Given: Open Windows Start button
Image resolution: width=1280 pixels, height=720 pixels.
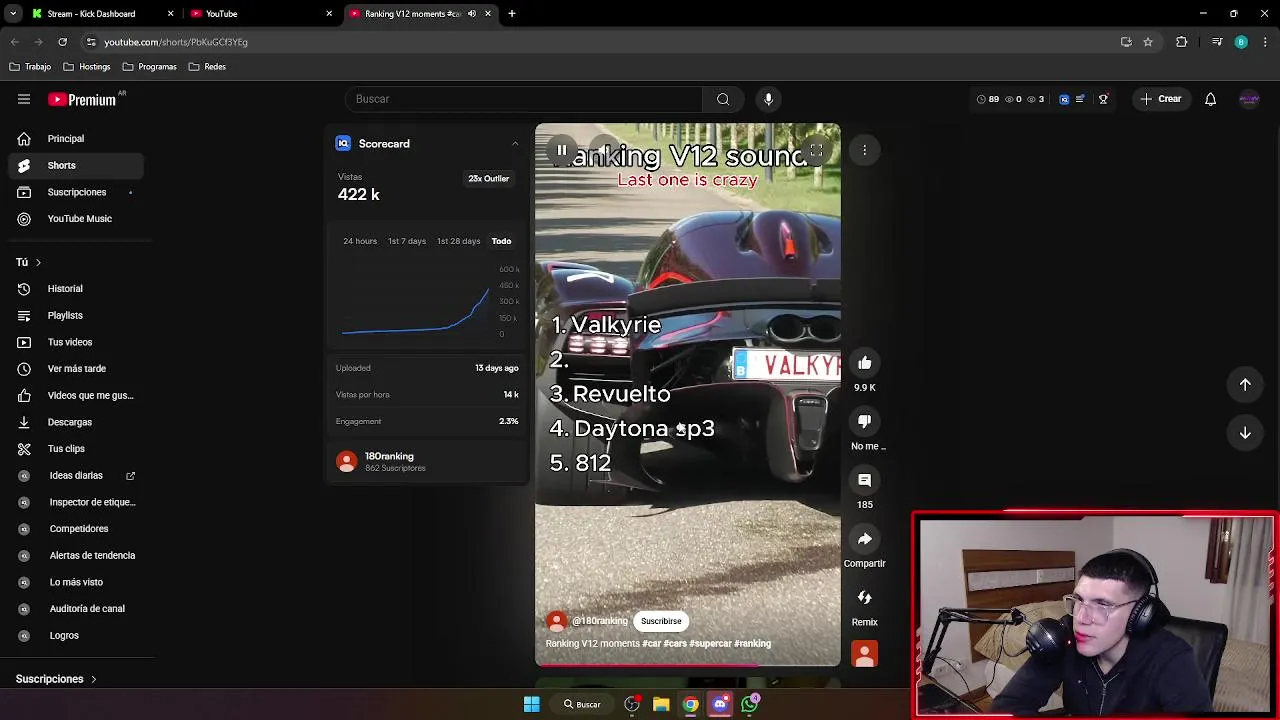Looking at the screenshot, I should (x=532, y=704).
